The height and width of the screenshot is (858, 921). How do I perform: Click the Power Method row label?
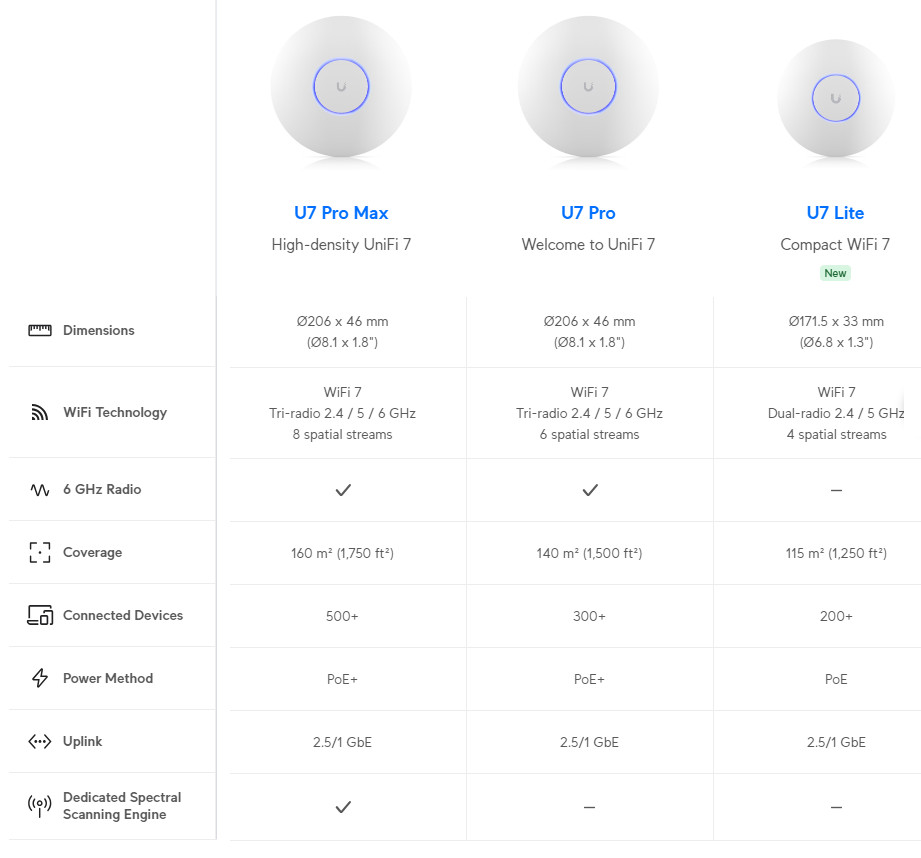pyautogui.click(x=108, y=678)
